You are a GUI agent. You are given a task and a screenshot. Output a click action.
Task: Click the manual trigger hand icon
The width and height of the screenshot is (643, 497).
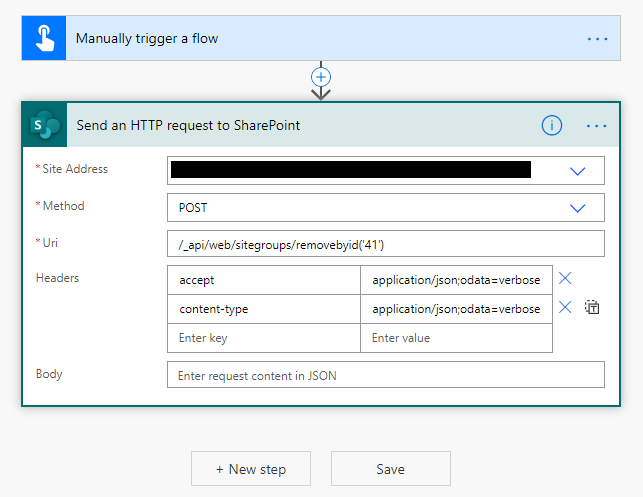coord(44,38)
